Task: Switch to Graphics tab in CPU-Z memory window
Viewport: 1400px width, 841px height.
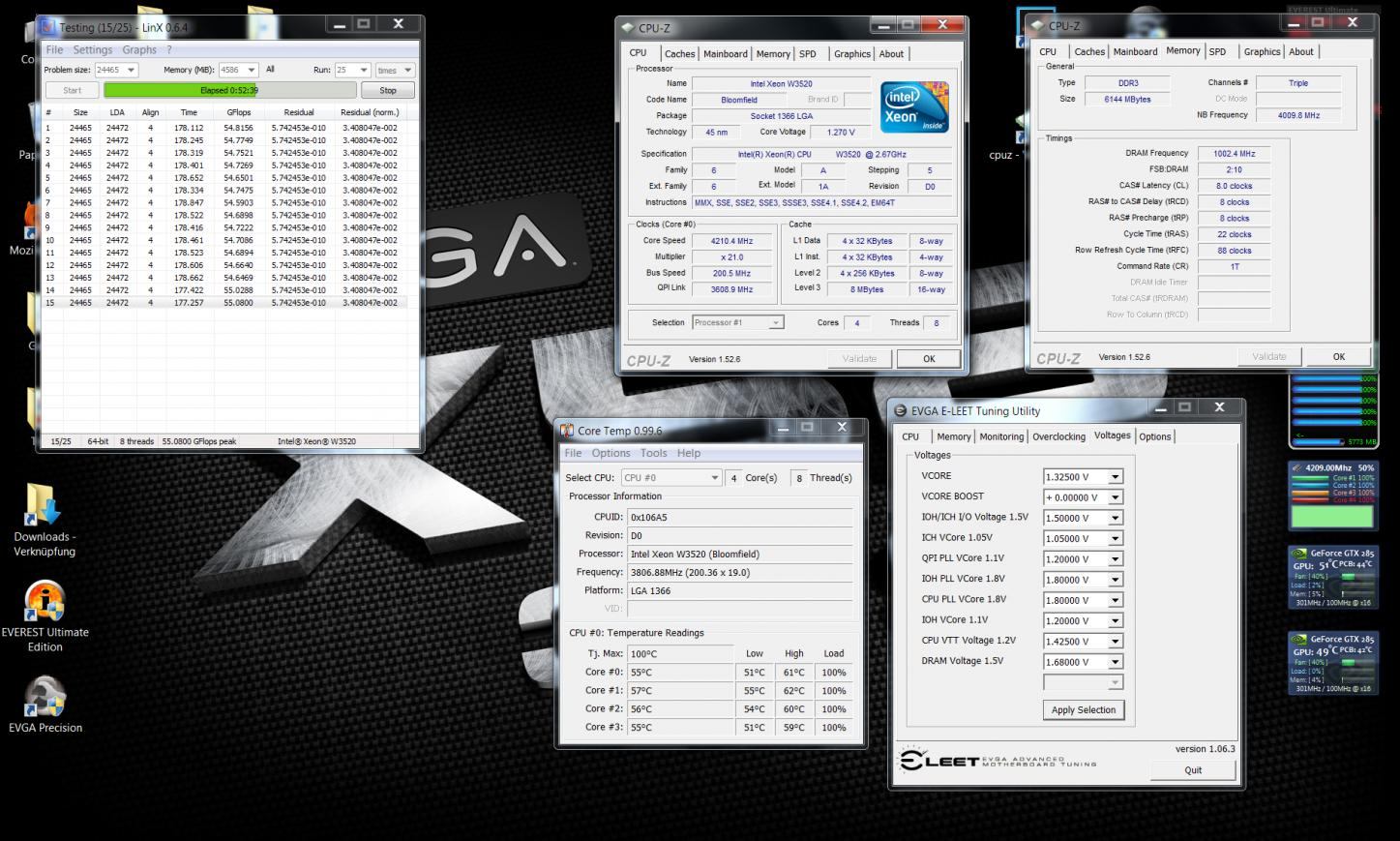Action: tap(1262, 52)
